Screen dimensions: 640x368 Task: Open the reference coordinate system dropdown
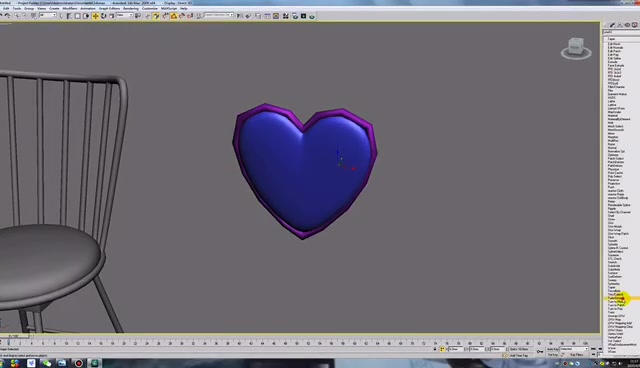tap(125, 15)
